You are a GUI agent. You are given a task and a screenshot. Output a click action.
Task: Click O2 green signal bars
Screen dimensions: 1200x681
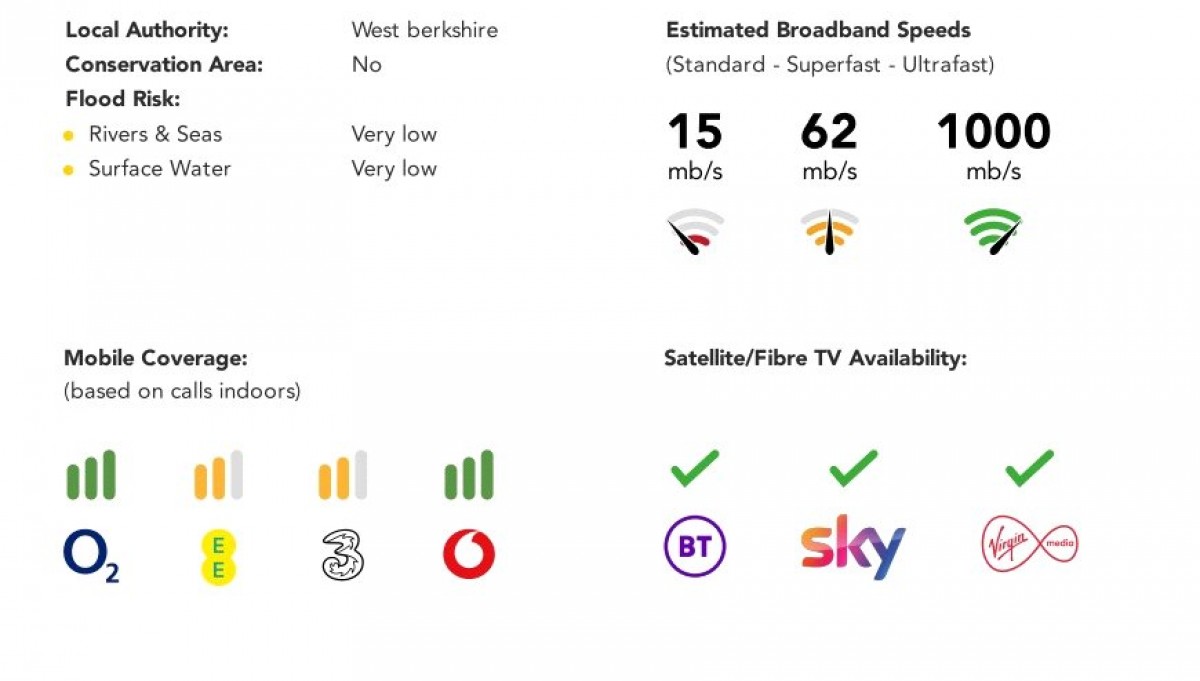coord(91,474)
